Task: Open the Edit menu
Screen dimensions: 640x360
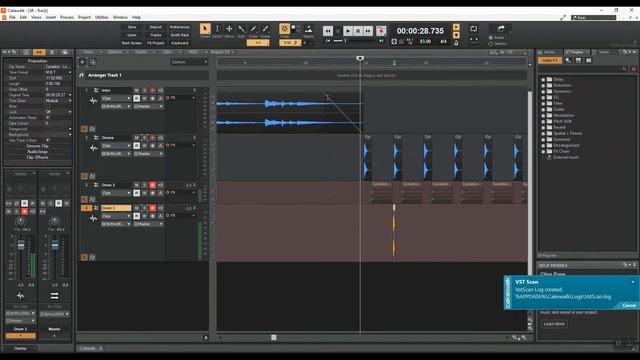Action: point(23,18)
